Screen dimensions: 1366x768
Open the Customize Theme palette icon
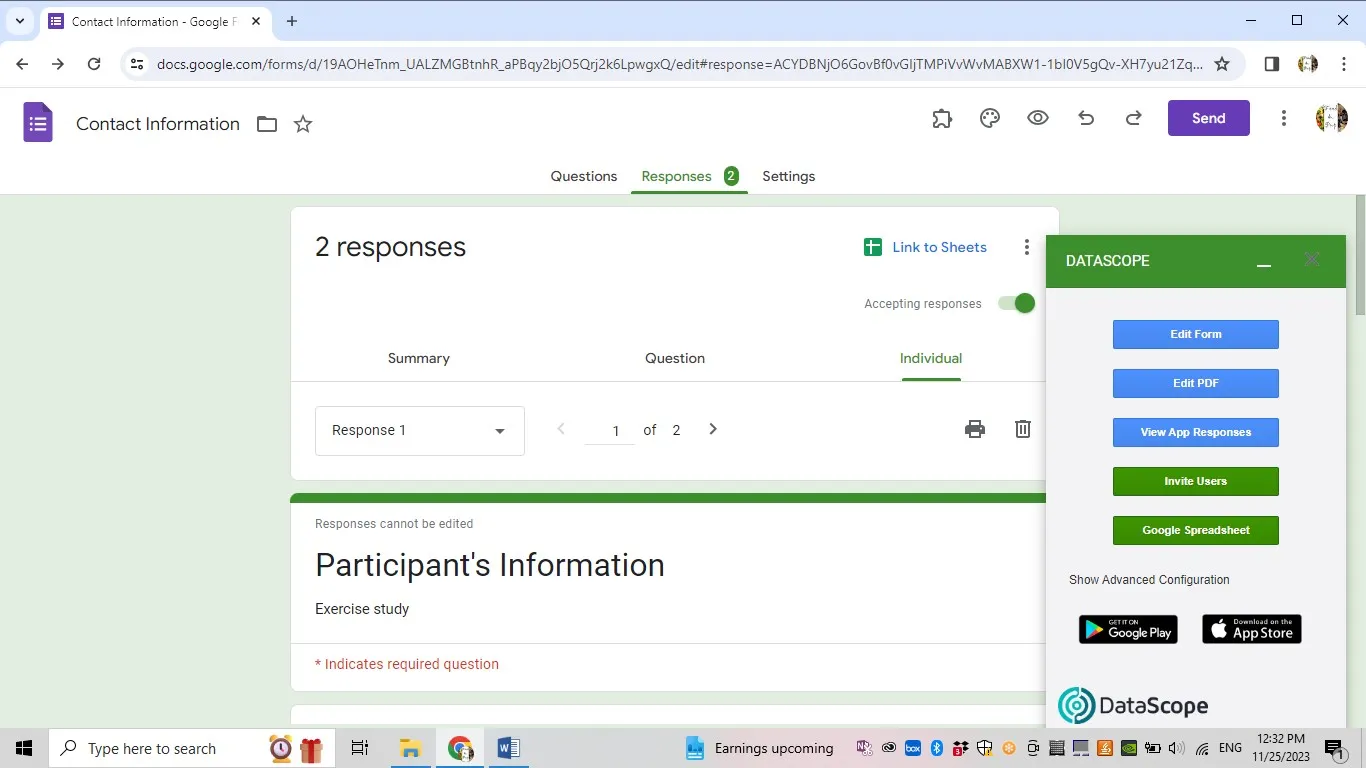point(989,118)
